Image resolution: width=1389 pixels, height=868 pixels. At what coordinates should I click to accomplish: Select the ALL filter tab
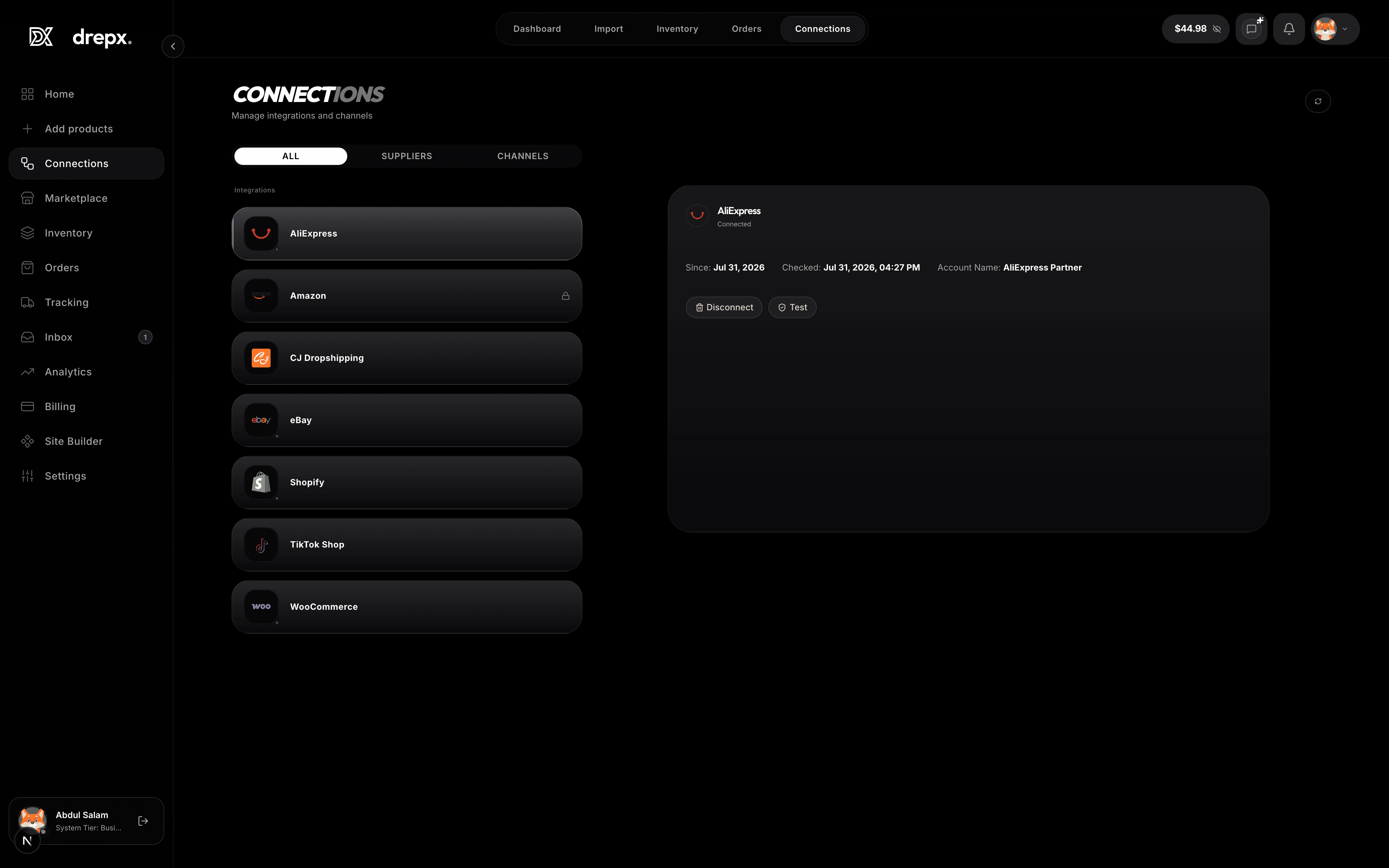click(x=290, y=156)
